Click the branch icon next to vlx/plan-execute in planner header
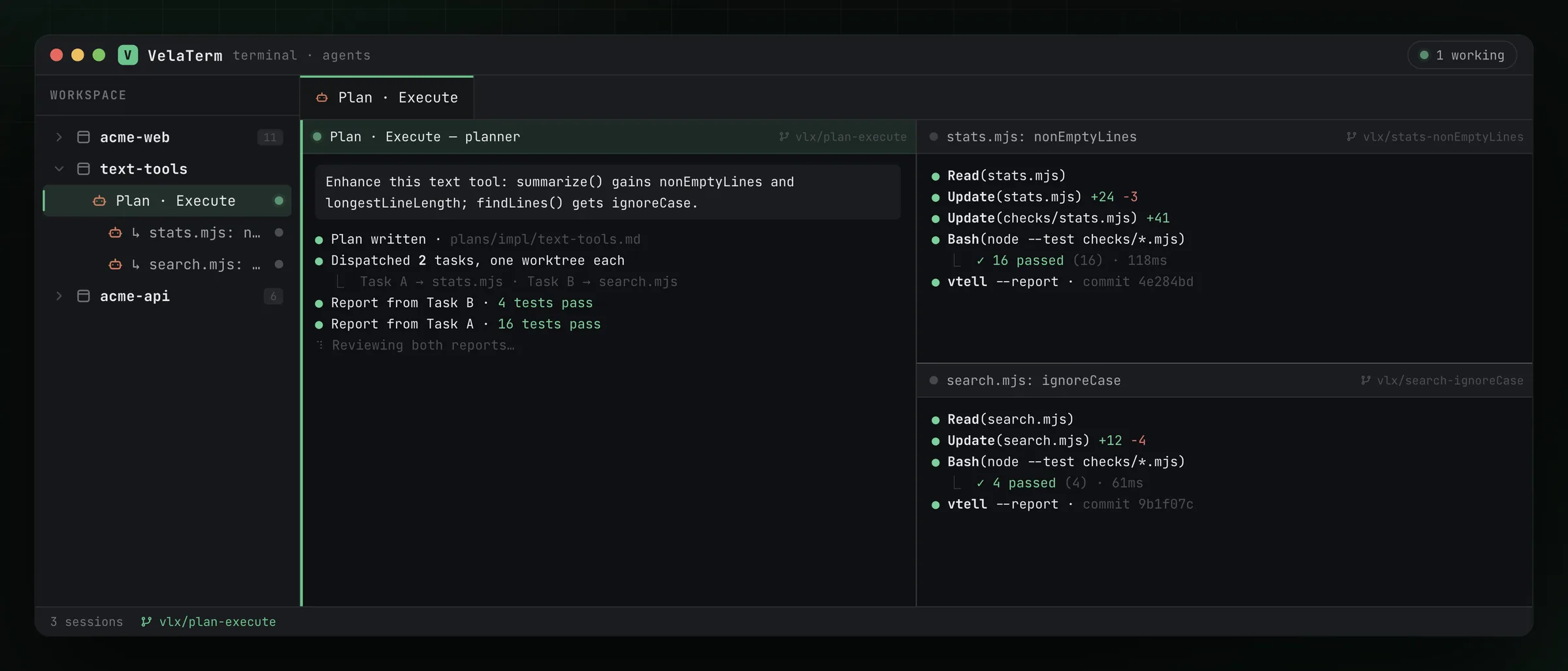This screenshot has height=671, width=1568. (x=784, y=137)
